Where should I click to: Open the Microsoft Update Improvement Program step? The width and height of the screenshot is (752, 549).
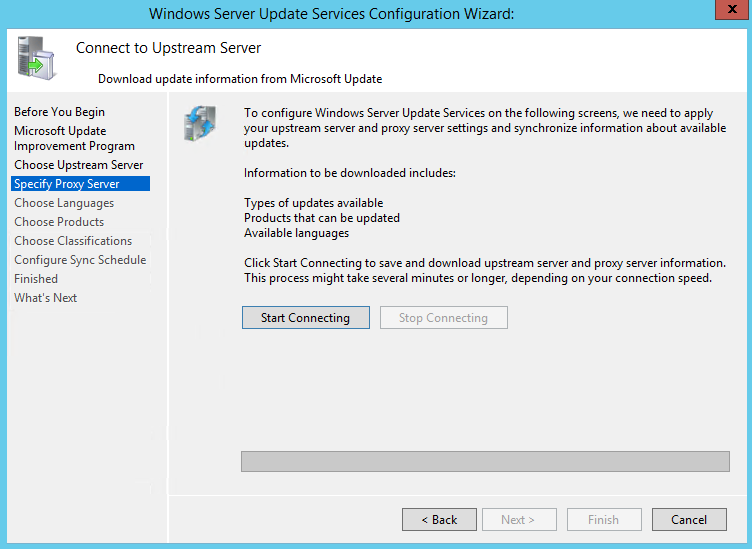coord(74,138)
